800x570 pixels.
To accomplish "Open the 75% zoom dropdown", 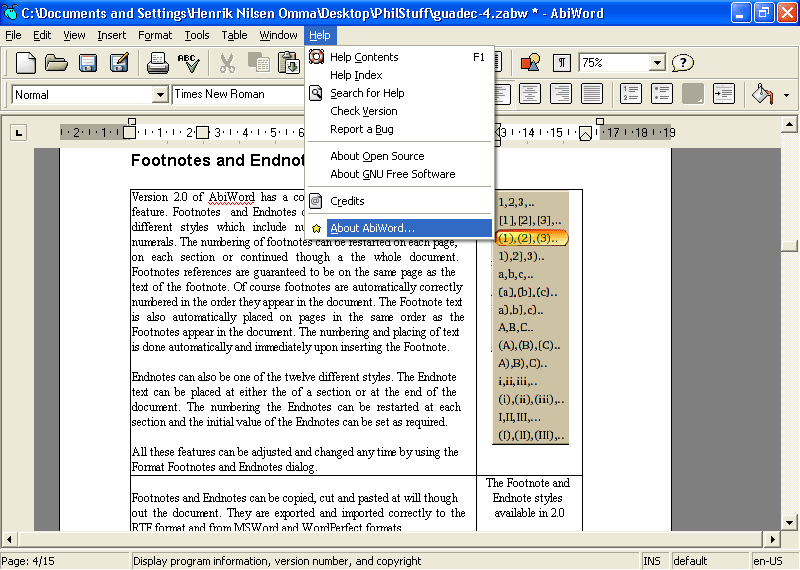I will 657,63.
